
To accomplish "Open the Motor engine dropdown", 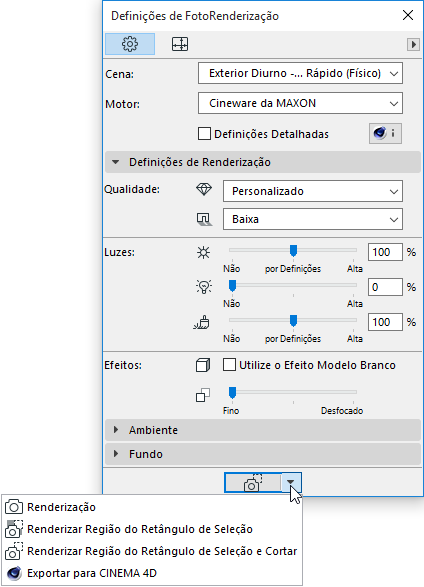I will point(300,103).
